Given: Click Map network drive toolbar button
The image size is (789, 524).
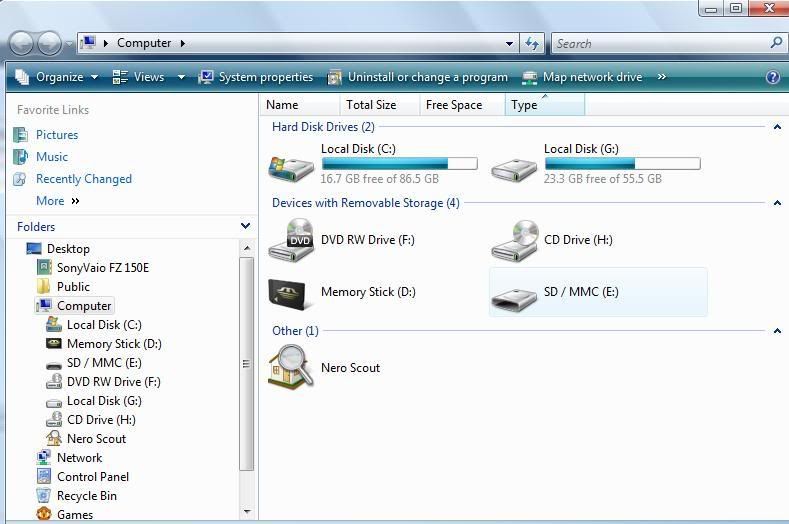Looking at the screenshot, I should [x=583, y=77].
